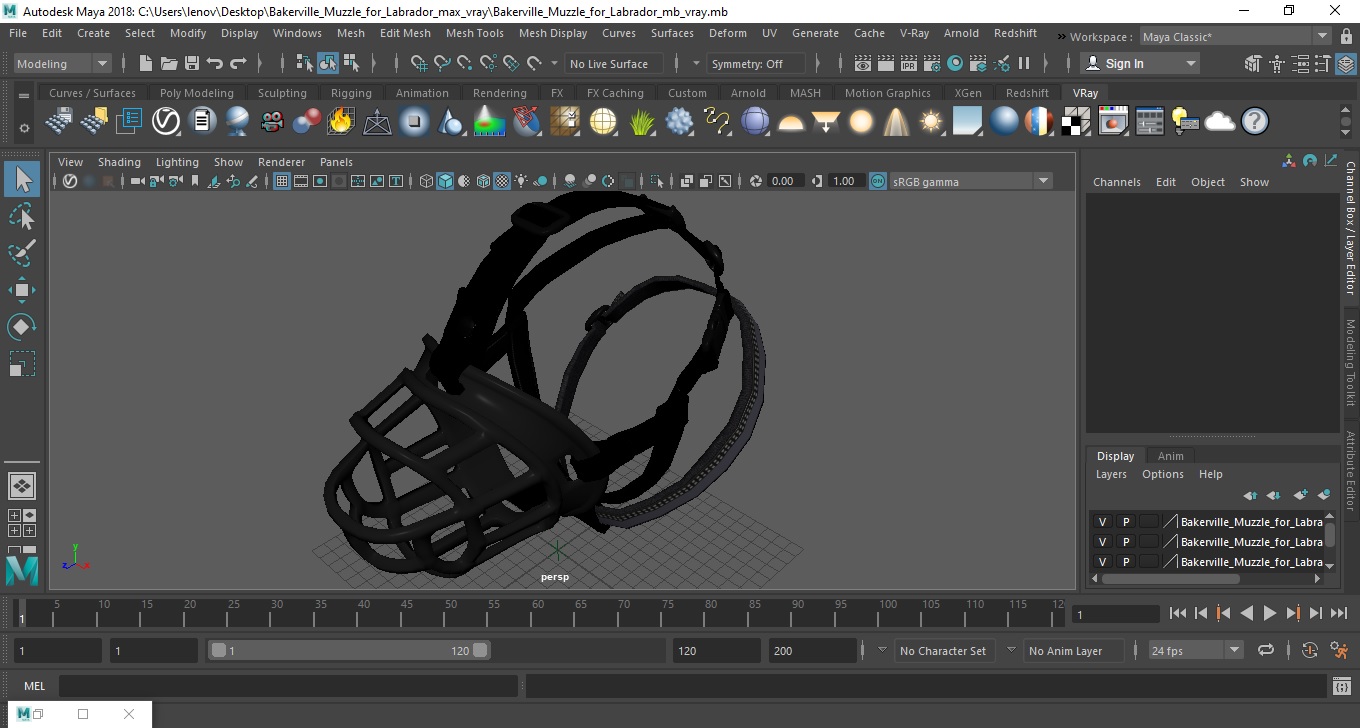Click the camera V-Ray shelf icon
The width and height of the screenshot is (1360, 728).
[x=271, y=122]
